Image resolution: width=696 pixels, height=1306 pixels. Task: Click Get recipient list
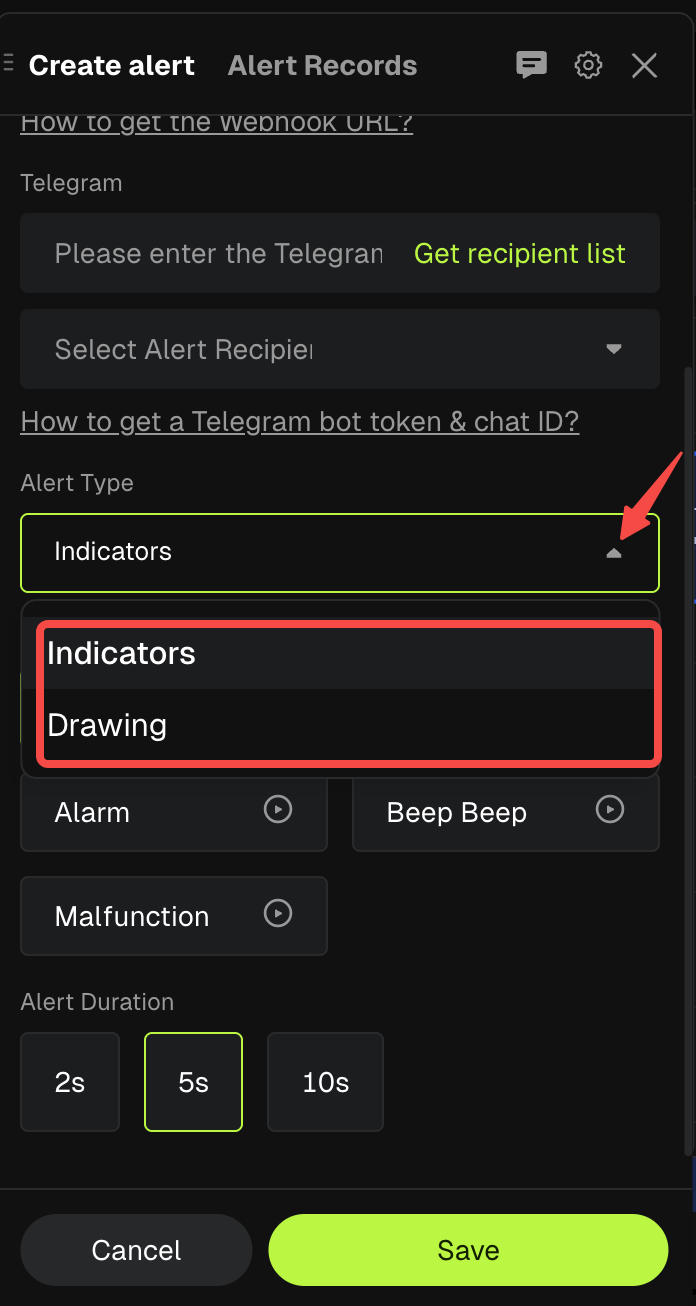coord(519,253)
